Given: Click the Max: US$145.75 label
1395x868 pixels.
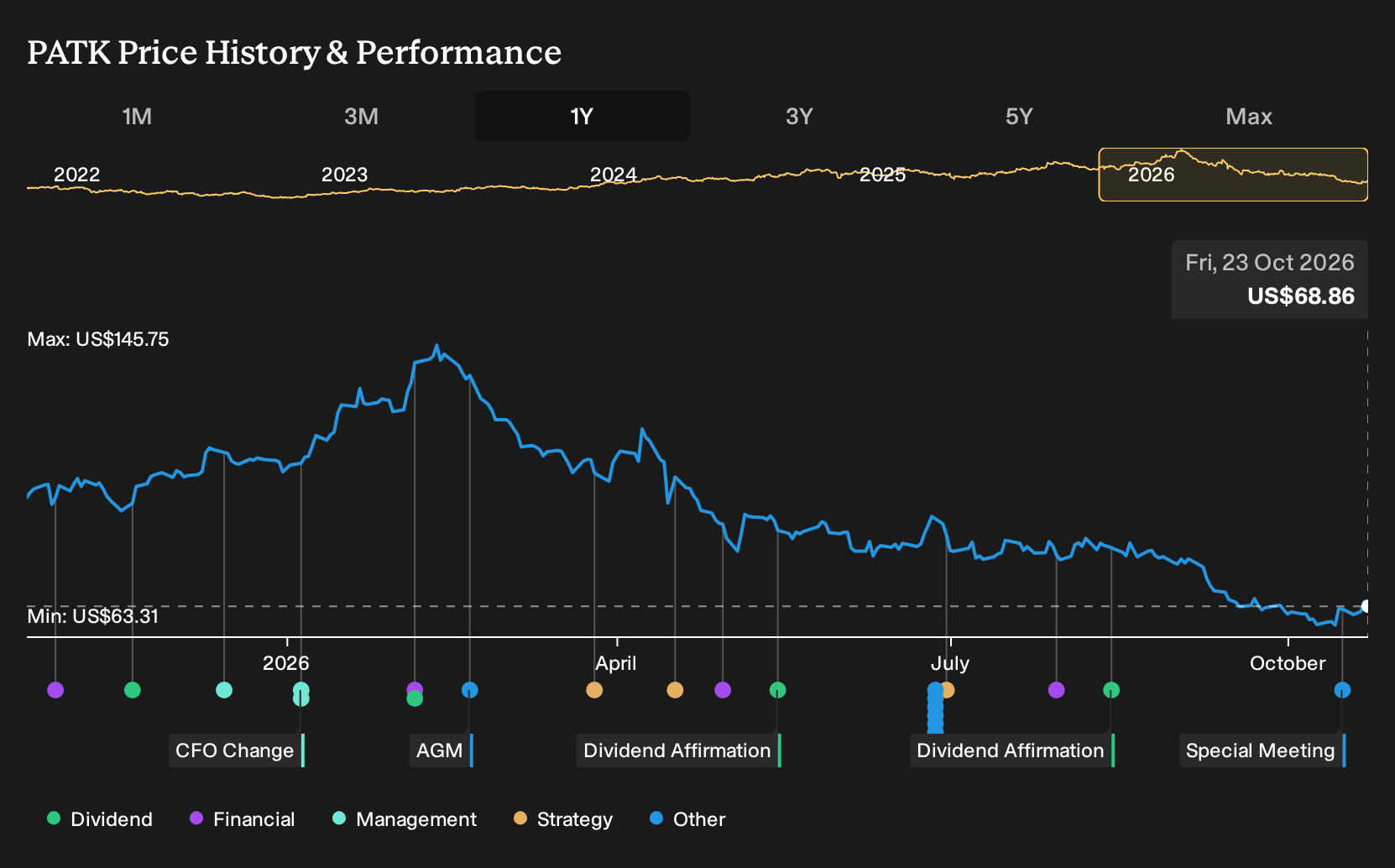Looking at the screenshot, I should 98,339.
